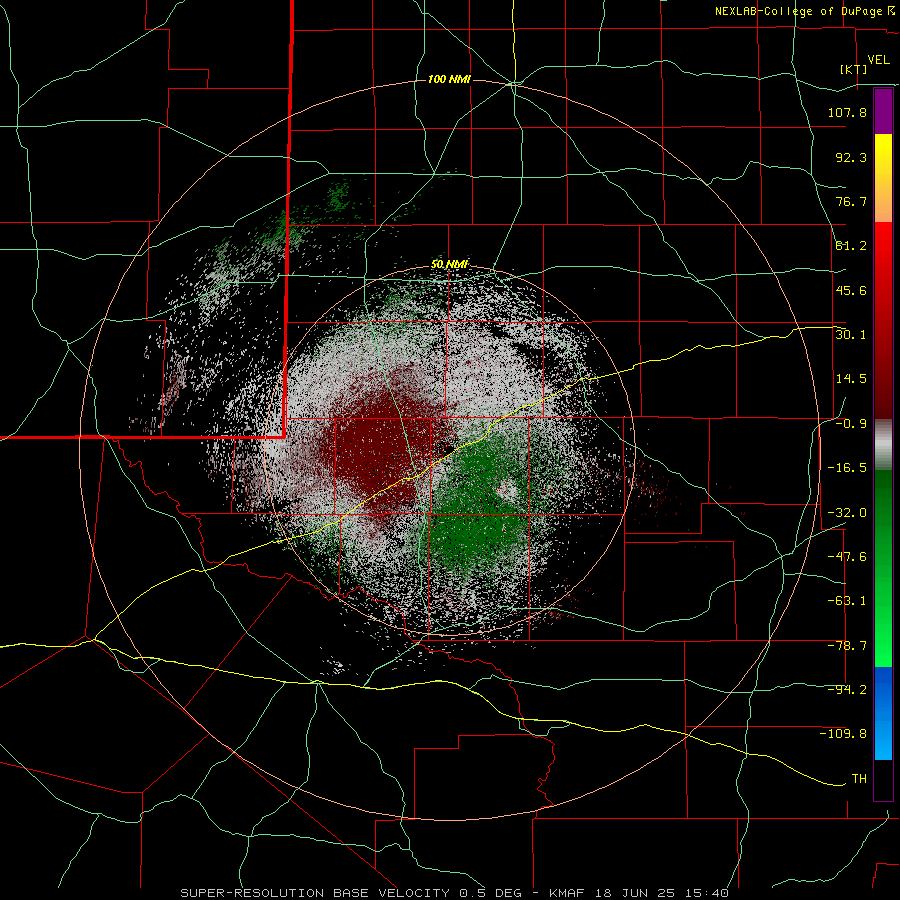This screenshot has height=900, width=900.
Task: Click the 92.3 velocity scale value
Action: [851, 157]
